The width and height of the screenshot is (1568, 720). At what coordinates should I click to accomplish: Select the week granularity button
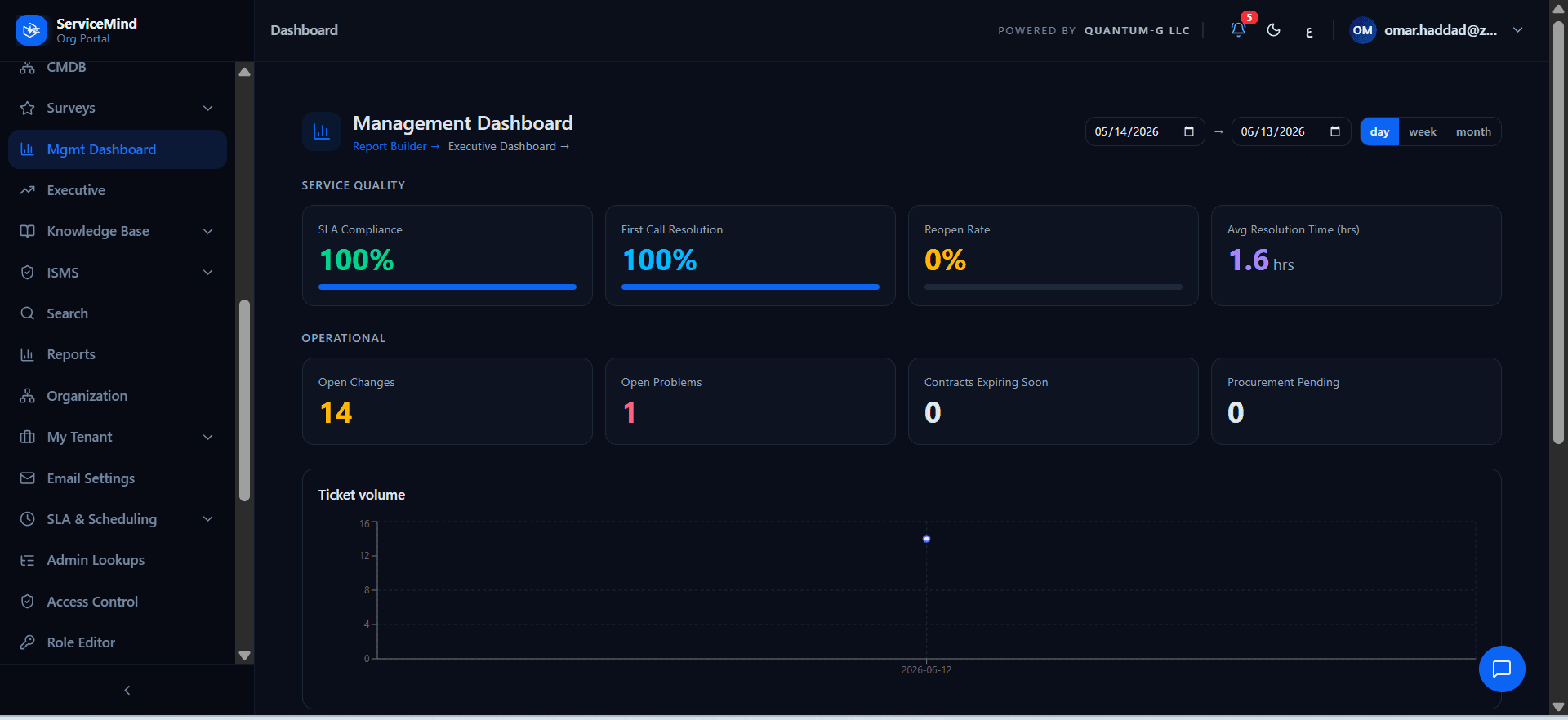point(1422,131)
